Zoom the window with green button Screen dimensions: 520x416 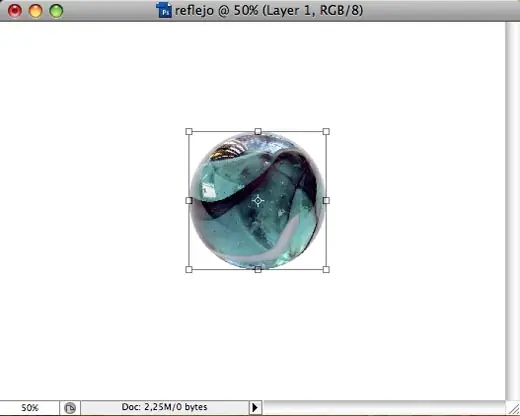pos(56,11)
